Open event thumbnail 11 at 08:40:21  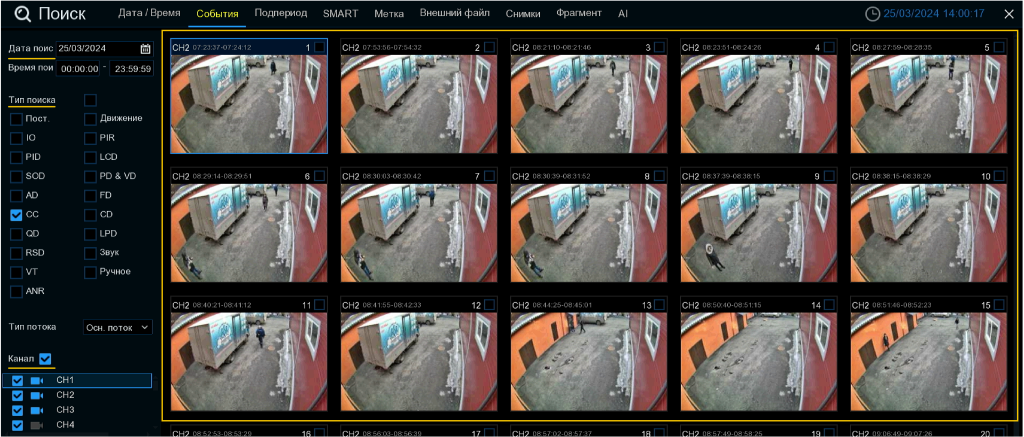(249, 361)
